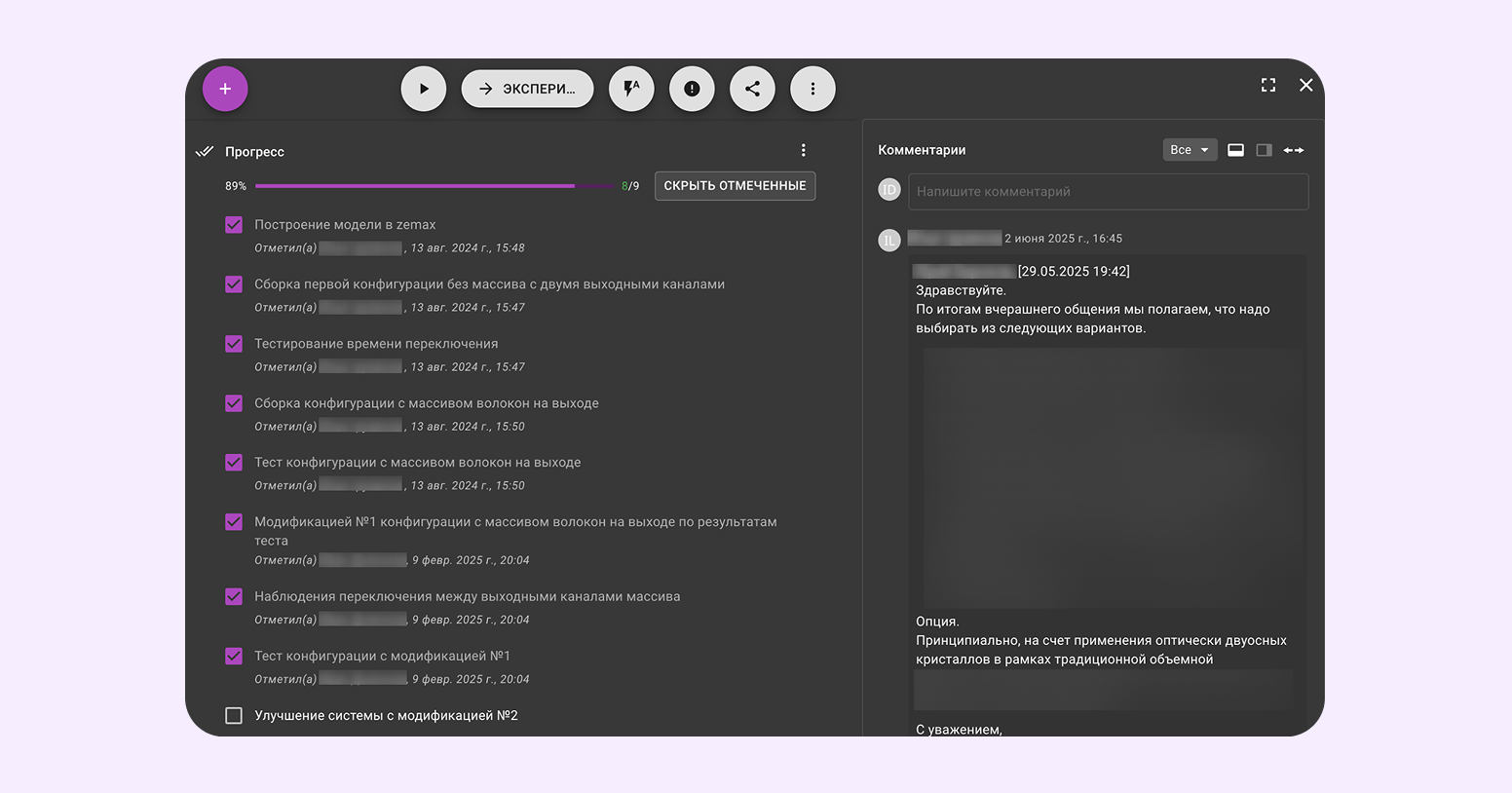Click the 'ЭКСПЕРИ…' stage transition button

tap(527, 89)
